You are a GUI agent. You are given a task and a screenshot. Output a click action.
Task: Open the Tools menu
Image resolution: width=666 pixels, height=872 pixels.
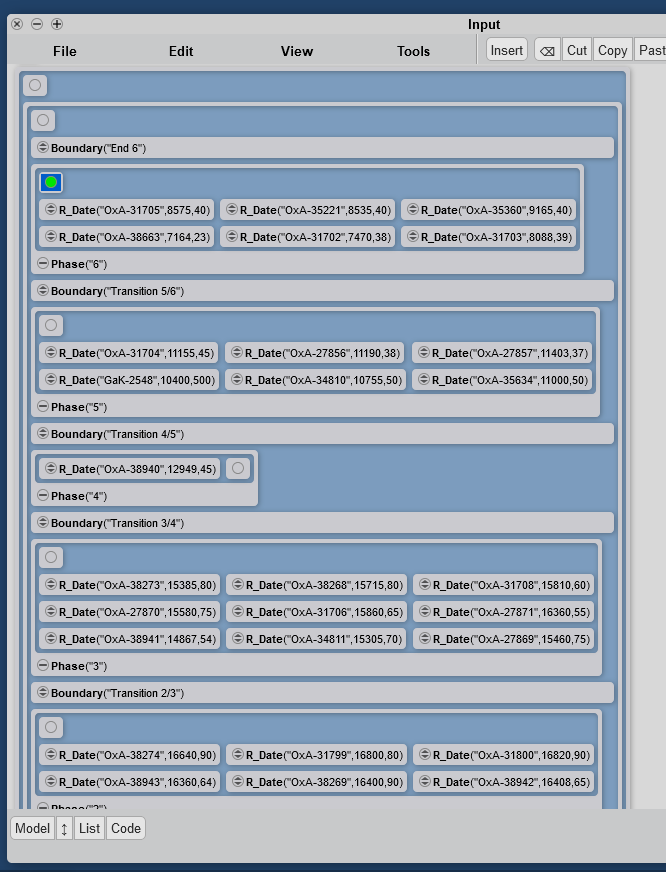(x=413, y=51)
